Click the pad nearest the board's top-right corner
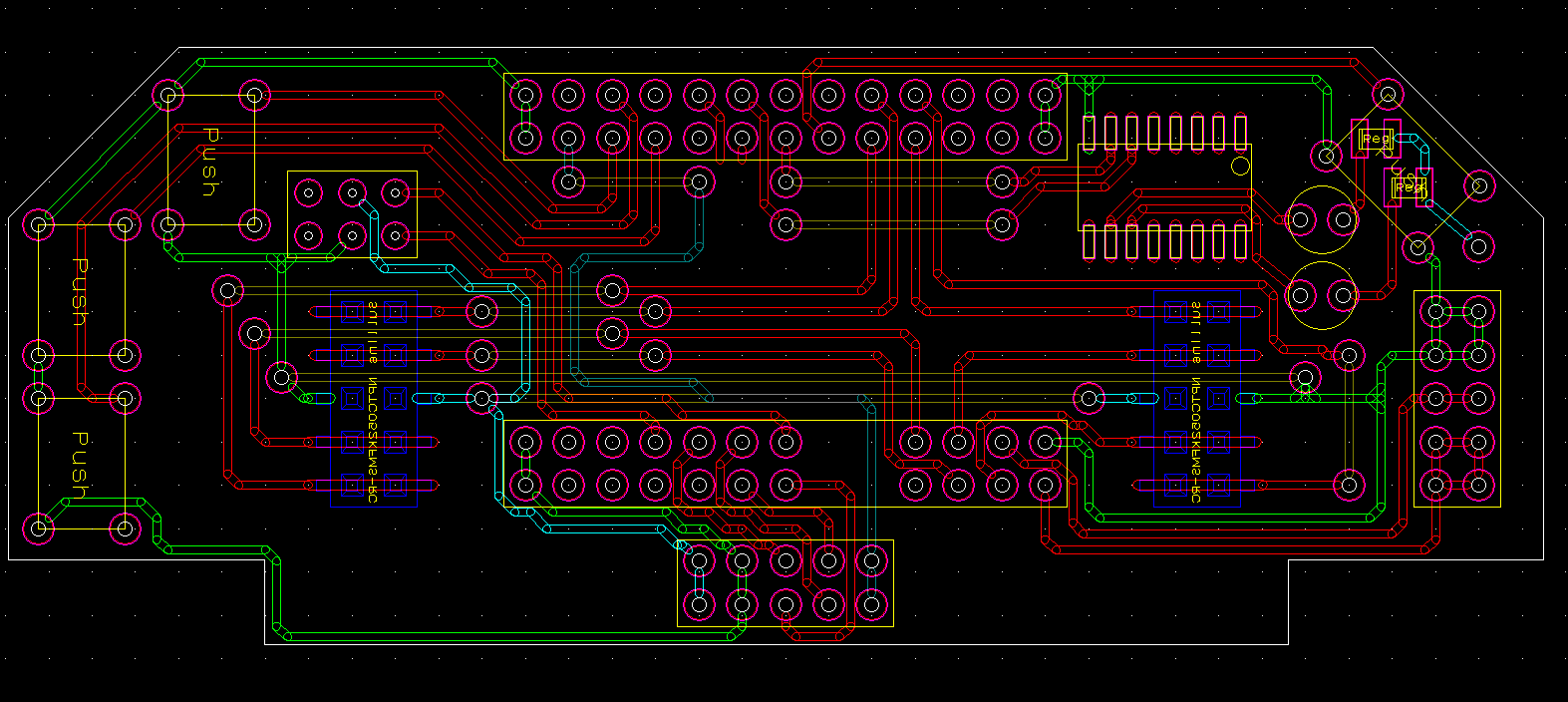The height and width of the screenshot is (702, 1568). [1387, 96]
